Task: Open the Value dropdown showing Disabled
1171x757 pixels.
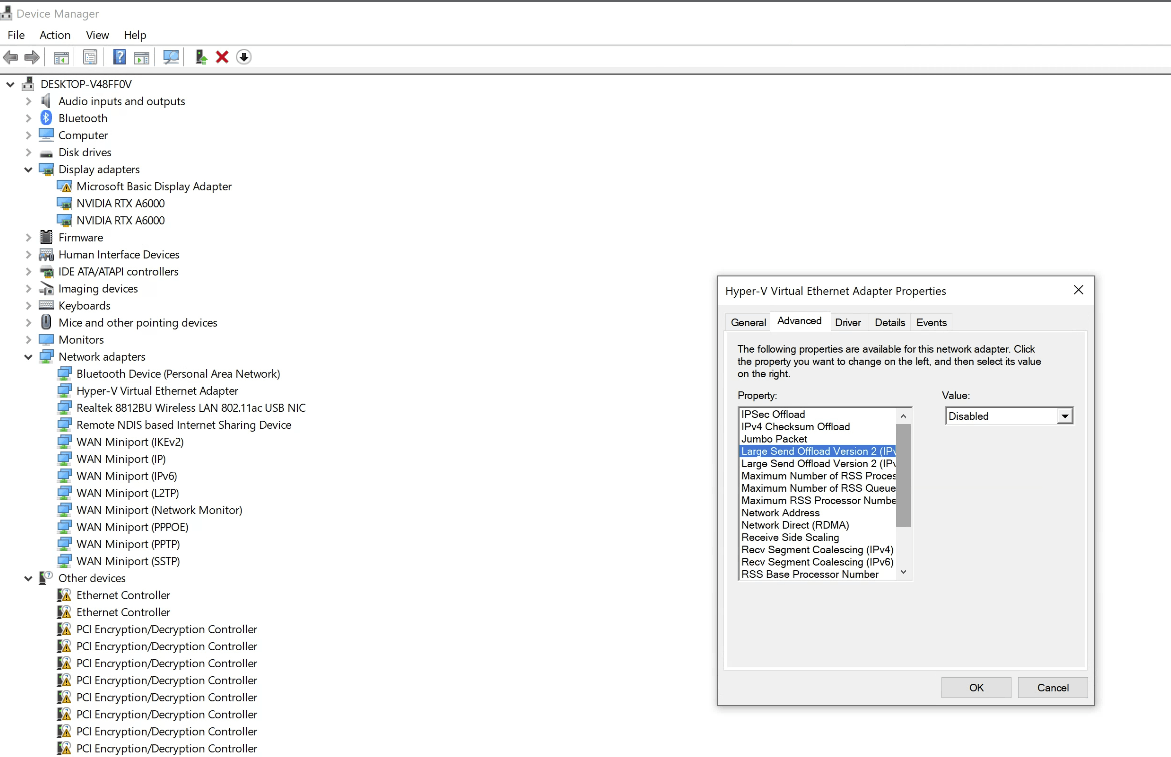Action: click(1065, 415)
